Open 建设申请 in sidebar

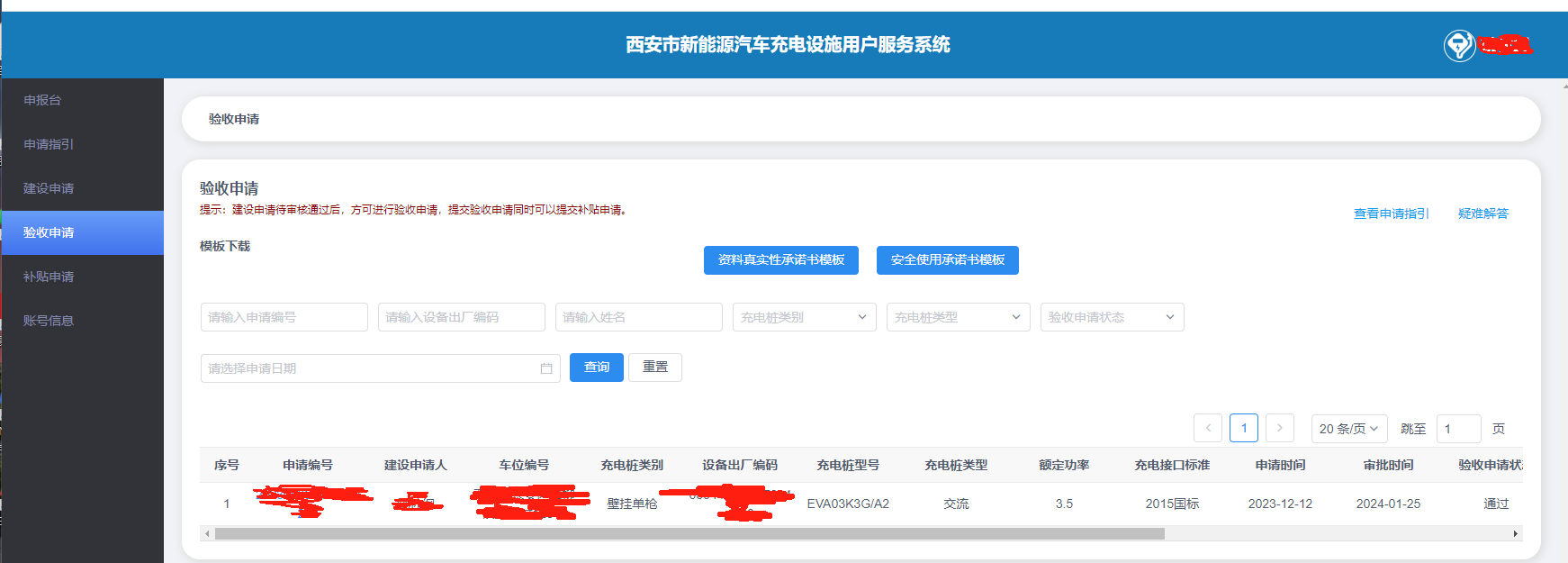[49, 188]
